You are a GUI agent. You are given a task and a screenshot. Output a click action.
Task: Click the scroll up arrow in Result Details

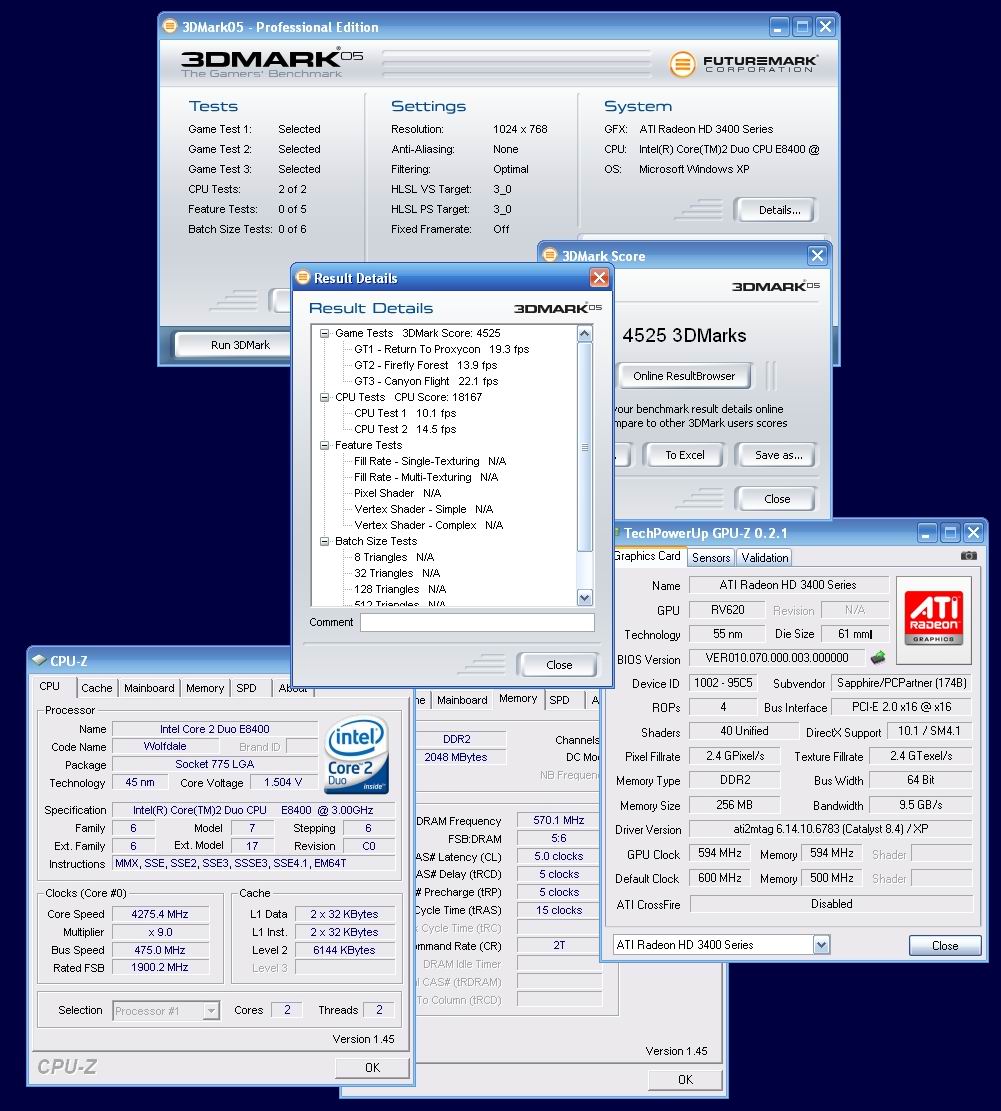point(584,334)
